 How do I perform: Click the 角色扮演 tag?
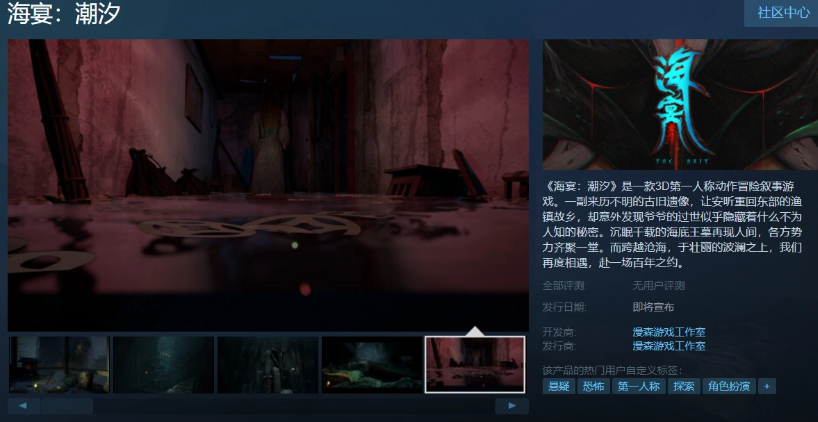pyautogui.click(x=729, y=387)
